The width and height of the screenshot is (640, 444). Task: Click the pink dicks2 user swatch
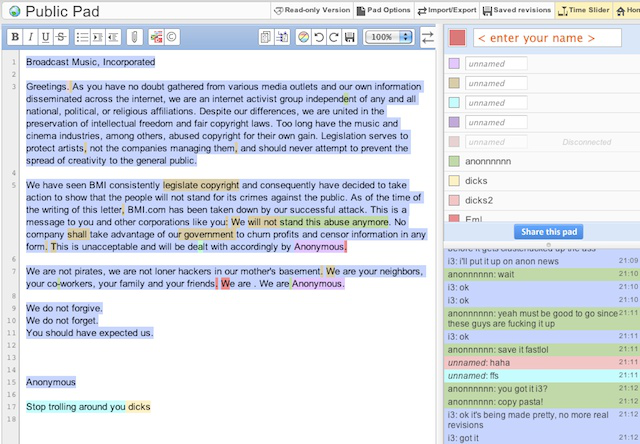(454, 200)
